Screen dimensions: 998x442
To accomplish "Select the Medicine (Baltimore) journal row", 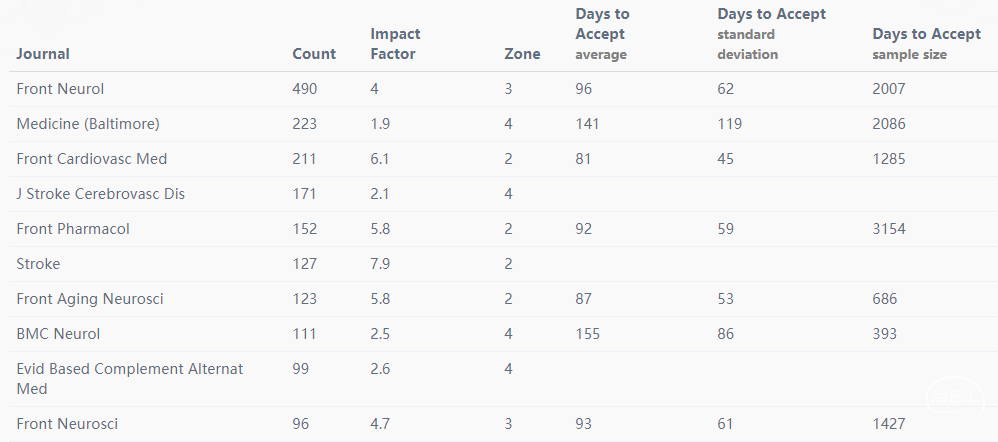I will point(88,124).
